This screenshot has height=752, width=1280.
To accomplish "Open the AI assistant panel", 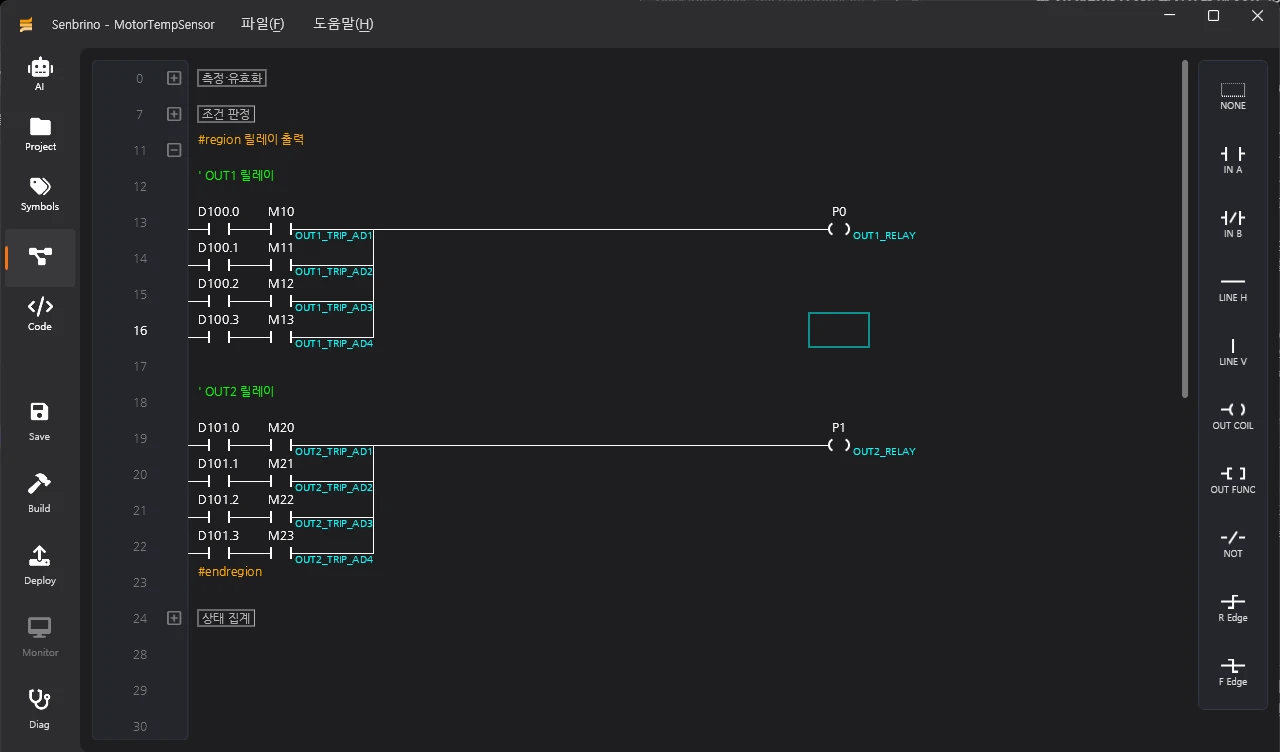I will [x=40, y=74].
